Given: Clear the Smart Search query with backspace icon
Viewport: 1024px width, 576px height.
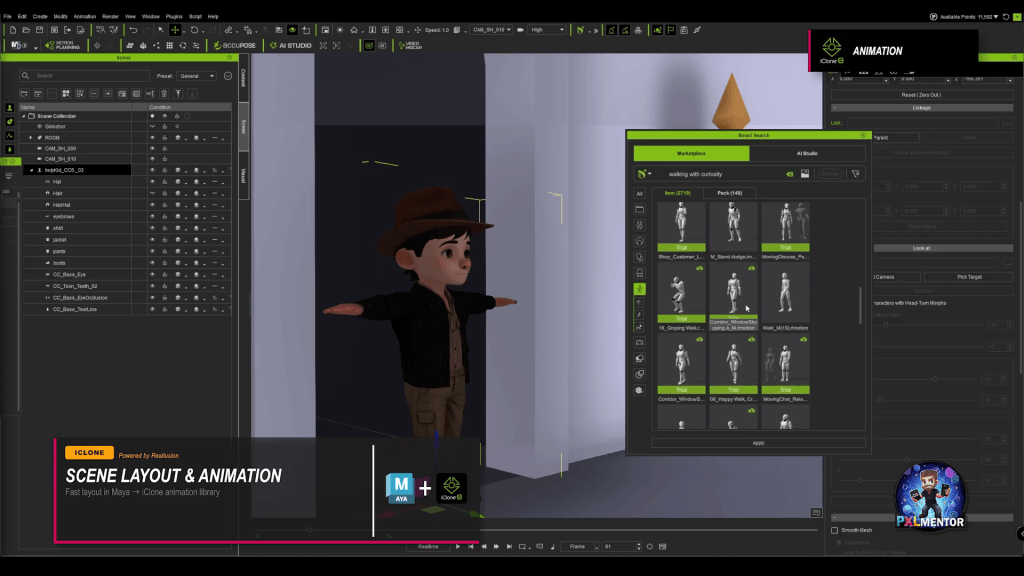Looking at the screenshot, I should pyautogui.click(x=790, y=174).
